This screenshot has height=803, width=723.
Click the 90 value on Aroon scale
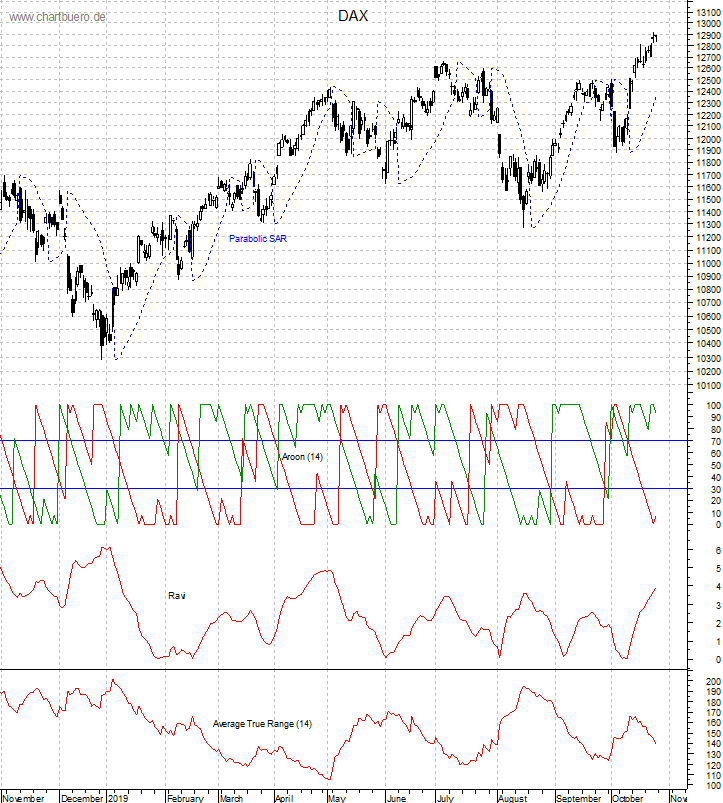(x=715, y=417)
